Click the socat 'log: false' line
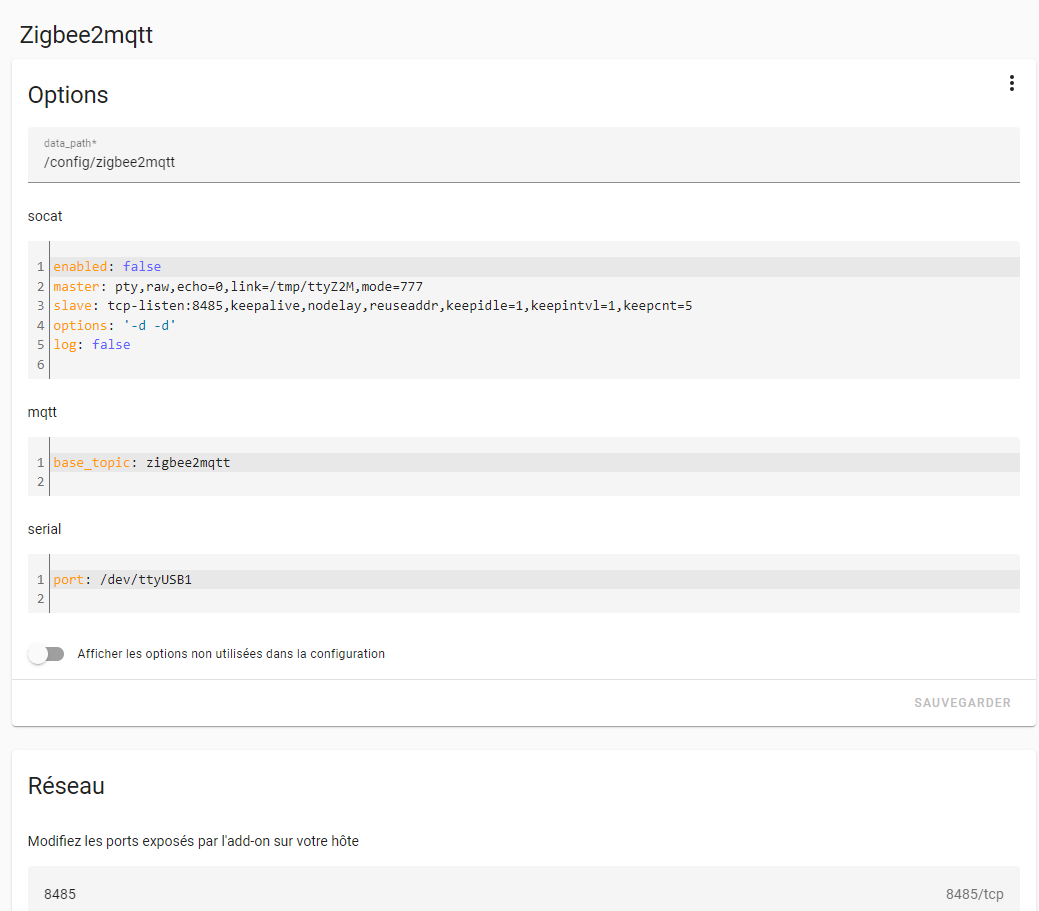1039x911 pixels. click(x=92, y=345)
